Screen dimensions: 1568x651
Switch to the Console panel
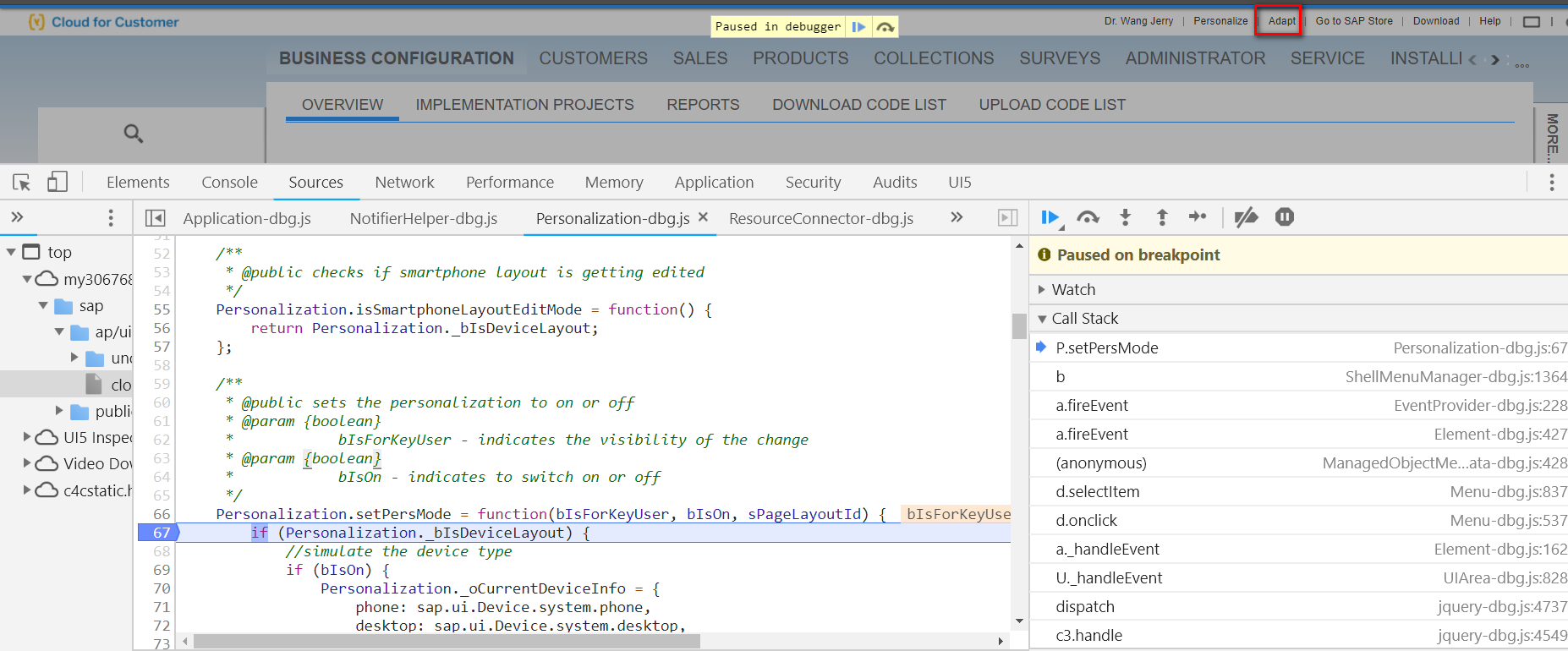(x=229, y=182)
